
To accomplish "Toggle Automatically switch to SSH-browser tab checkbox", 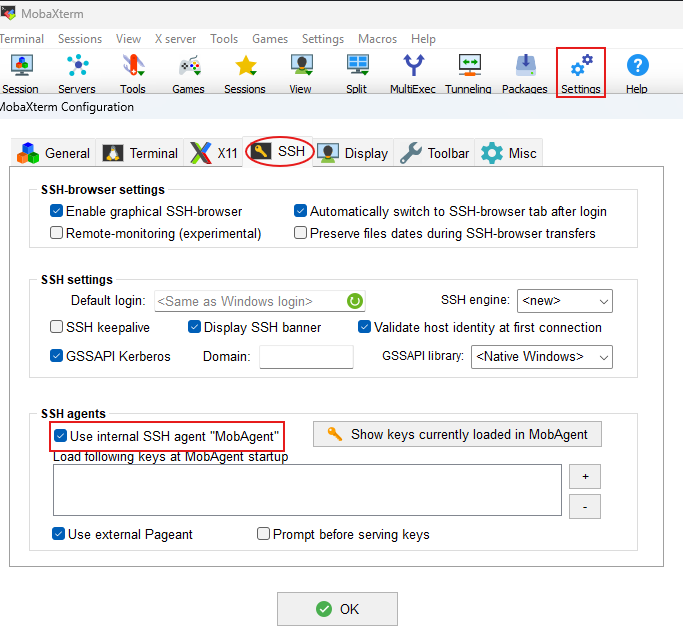I will [x=301, y=211].
